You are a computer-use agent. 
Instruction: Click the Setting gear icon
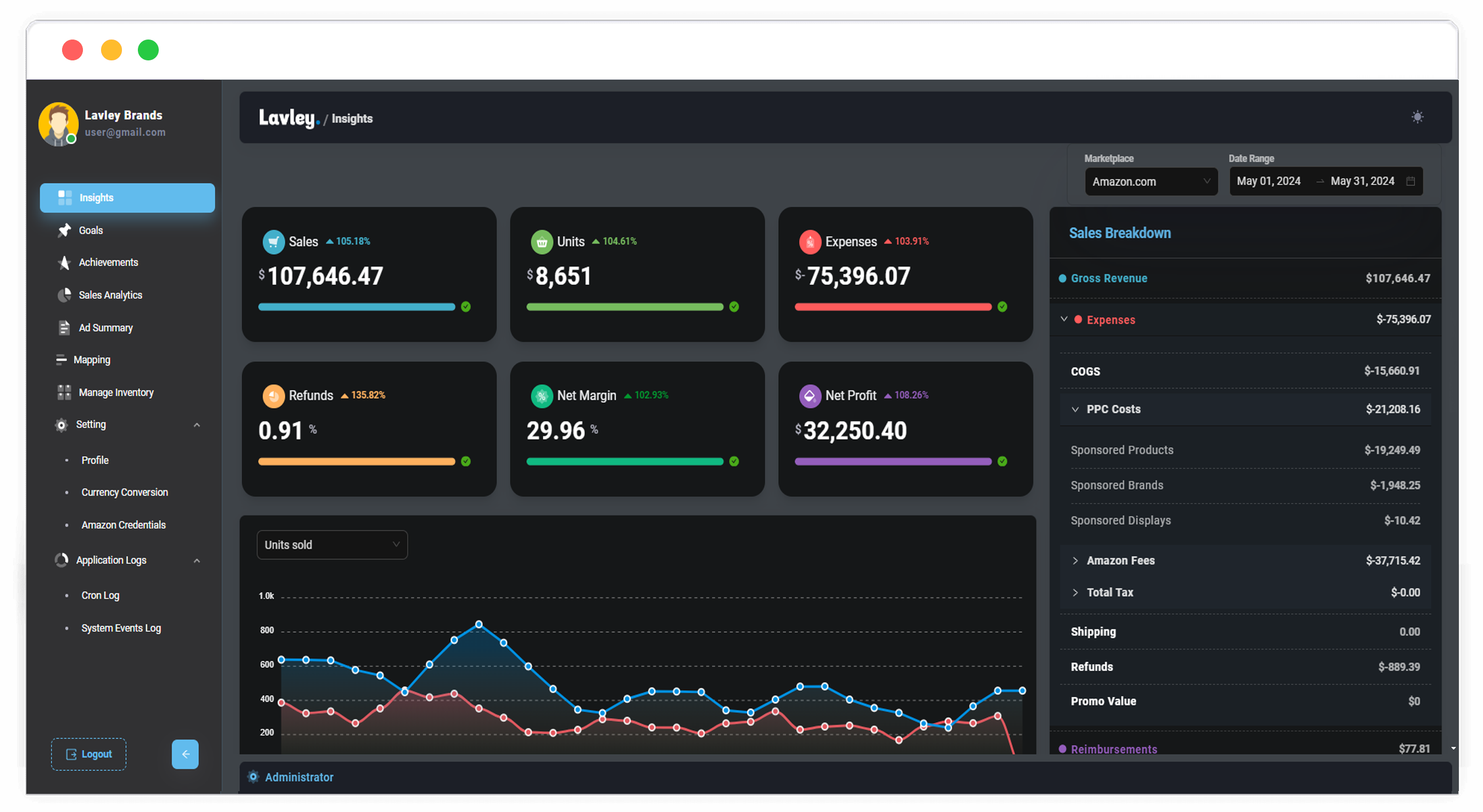click(61, 425)
